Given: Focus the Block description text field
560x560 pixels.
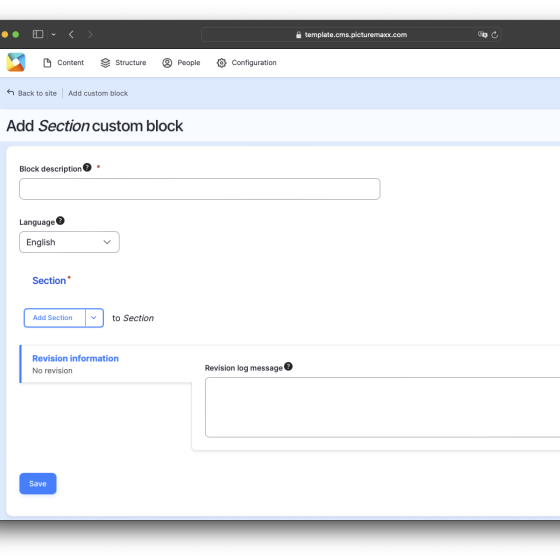Looking at the screenshot, I should [x=200, y=189].
